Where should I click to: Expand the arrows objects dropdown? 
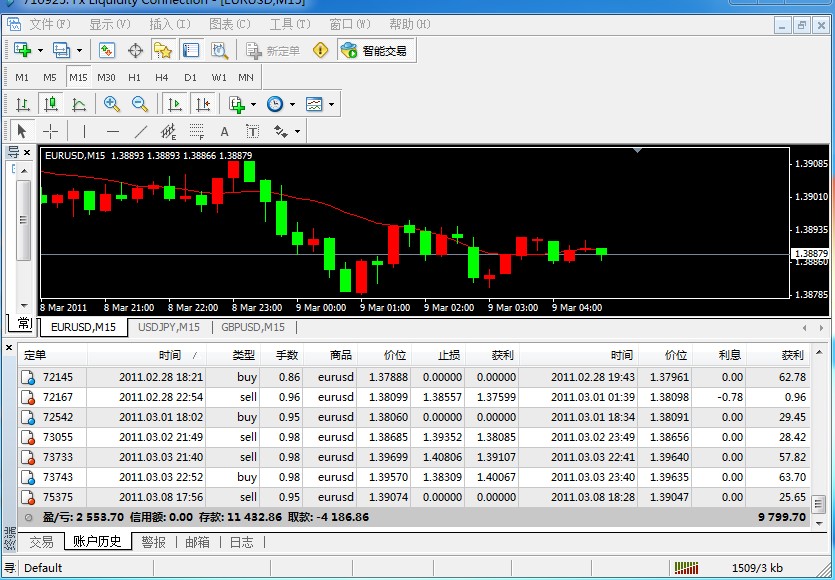click(297, 131)
